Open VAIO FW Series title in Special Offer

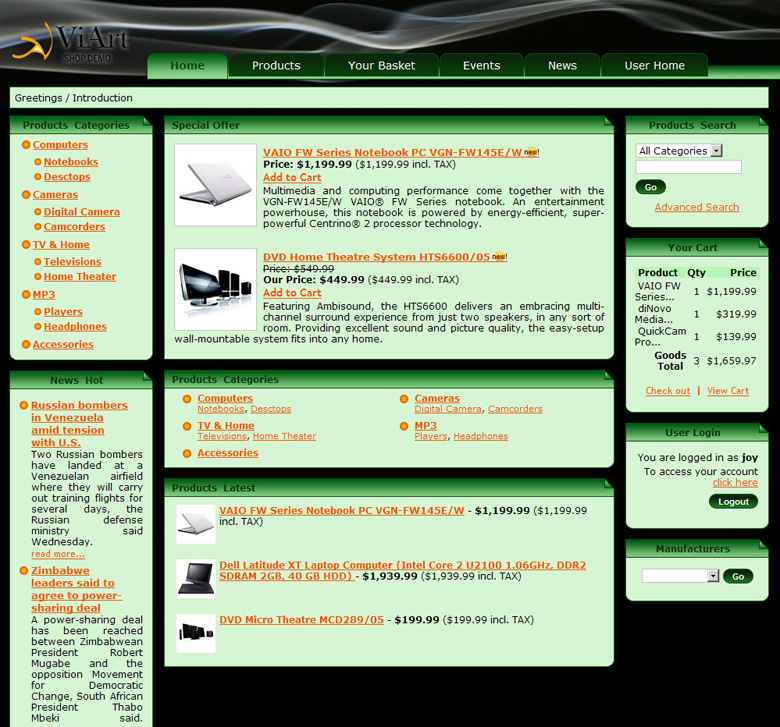(x=392, y=153)
